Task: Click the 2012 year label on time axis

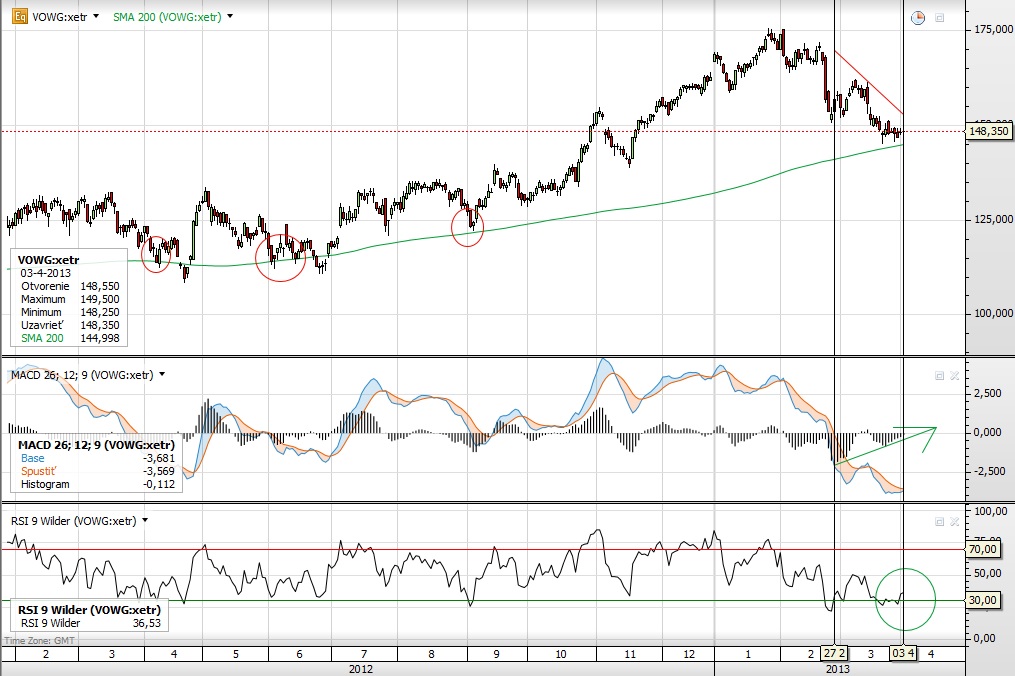Action: 361,668
